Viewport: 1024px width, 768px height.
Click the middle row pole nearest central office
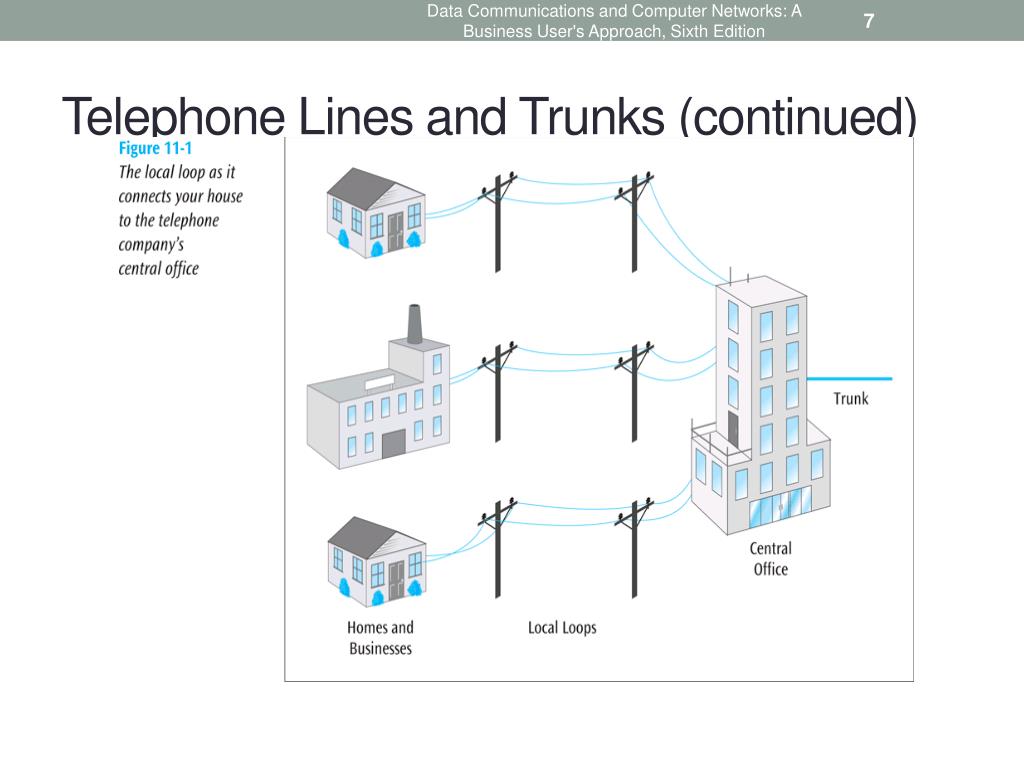(634, 392)
